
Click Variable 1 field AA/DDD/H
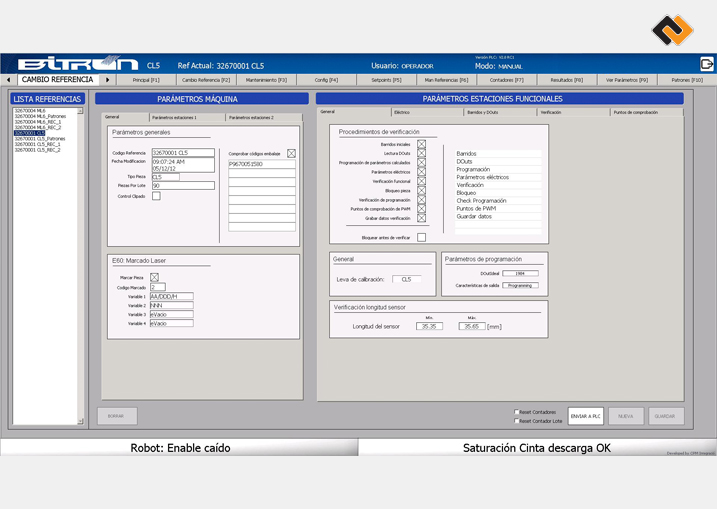coord(171,296)
